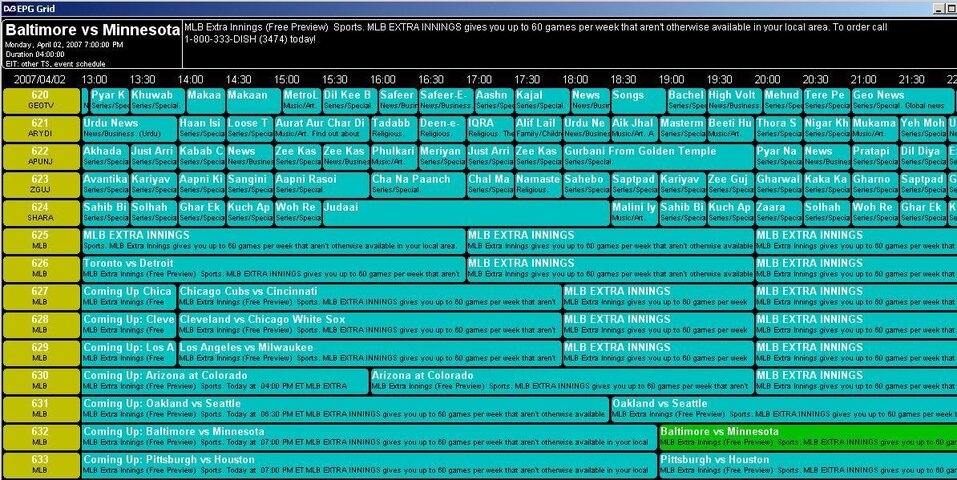The width and height of the screenshot is (957, 480).
Task: Select channel 622 APUNJ
Action: pyautogui.click(x=41, y=157)
